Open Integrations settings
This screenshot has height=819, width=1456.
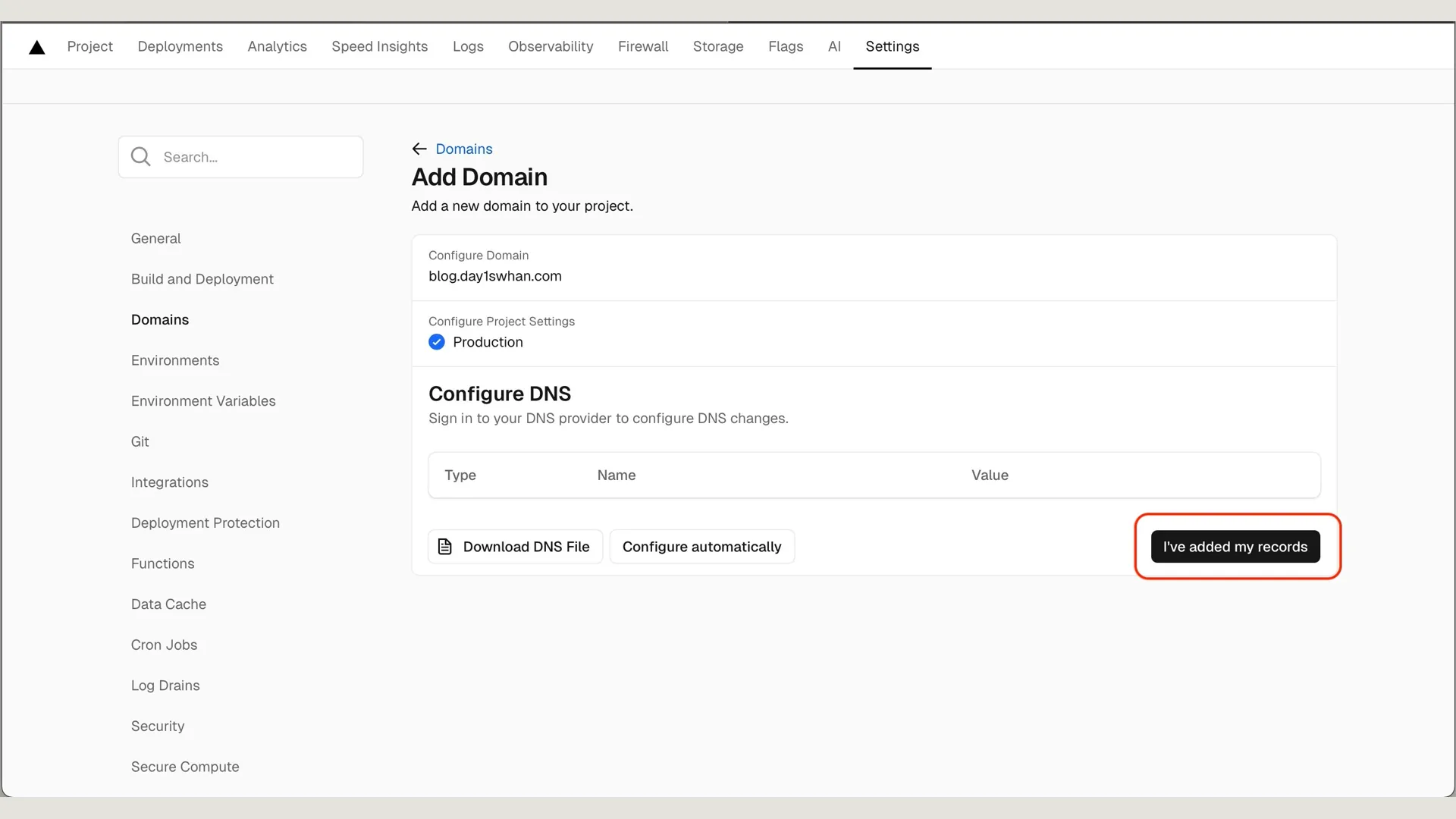pyautogui.click(x=169, y=482)
